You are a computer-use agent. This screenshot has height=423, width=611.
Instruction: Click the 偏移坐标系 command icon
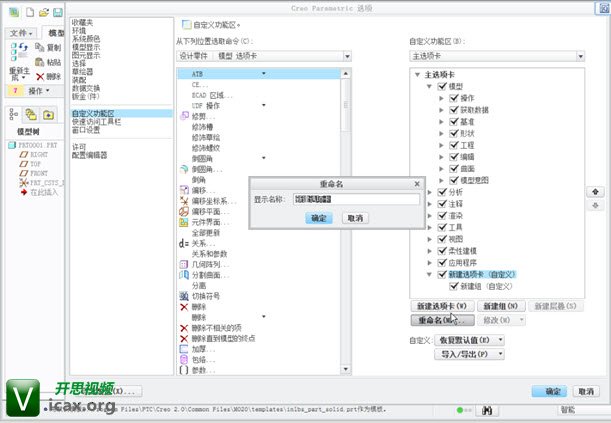click(184, 201)
